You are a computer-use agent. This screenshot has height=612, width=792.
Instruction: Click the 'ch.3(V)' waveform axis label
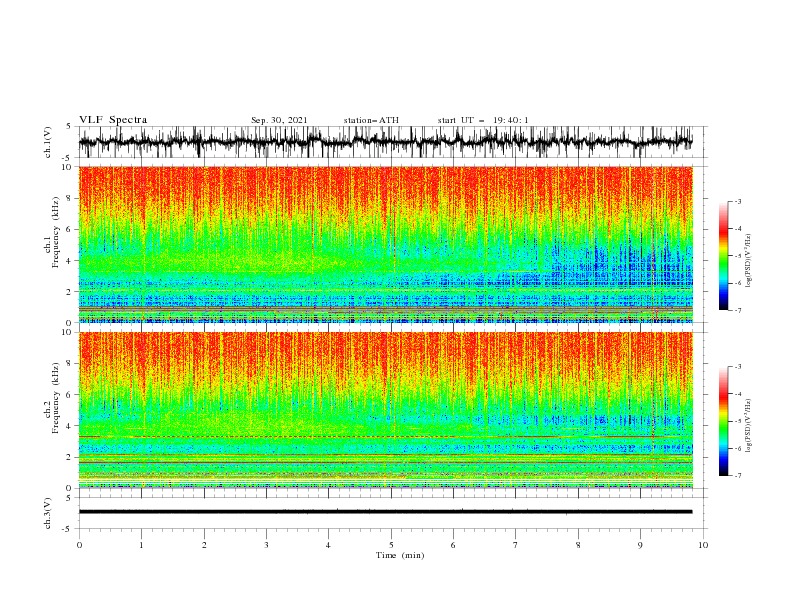[48, 513]
